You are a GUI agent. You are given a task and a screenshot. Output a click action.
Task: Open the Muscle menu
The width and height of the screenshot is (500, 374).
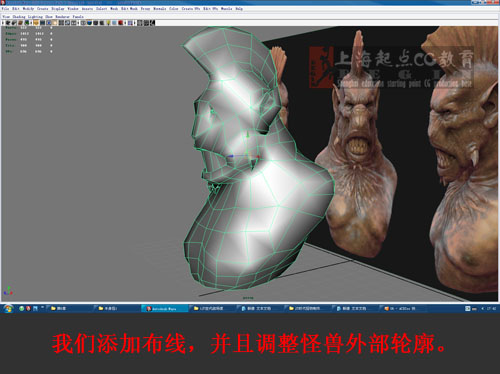[x=226, y=9]
